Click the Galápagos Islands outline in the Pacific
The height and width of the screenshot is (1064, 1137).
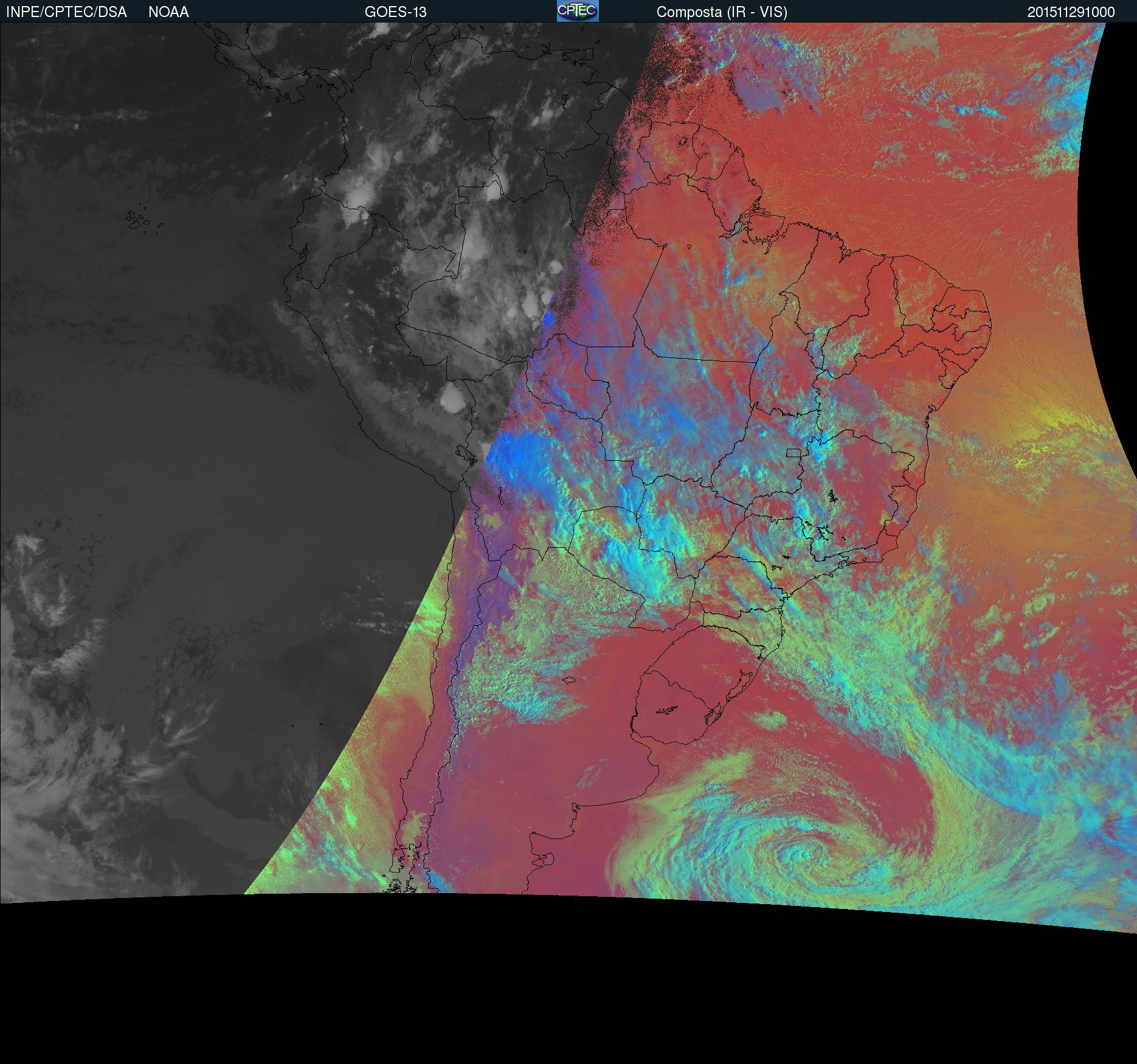[x=139, y=221]
